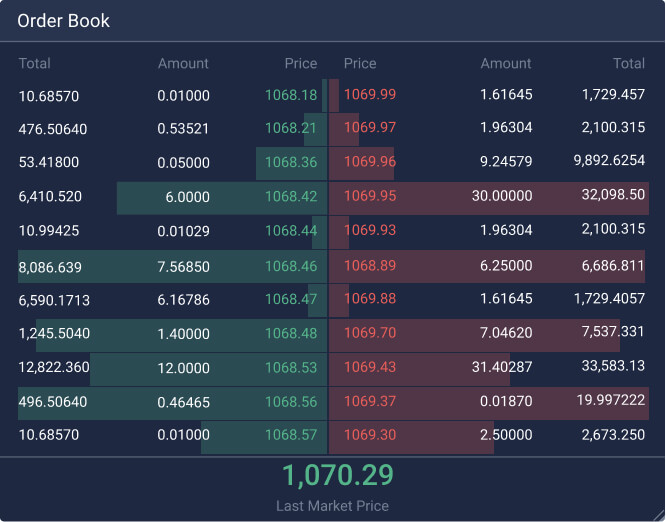The width and height of the screenshot is (666, 522).
Task: Click the ask-side Amount column header
Action: [506, 63]
